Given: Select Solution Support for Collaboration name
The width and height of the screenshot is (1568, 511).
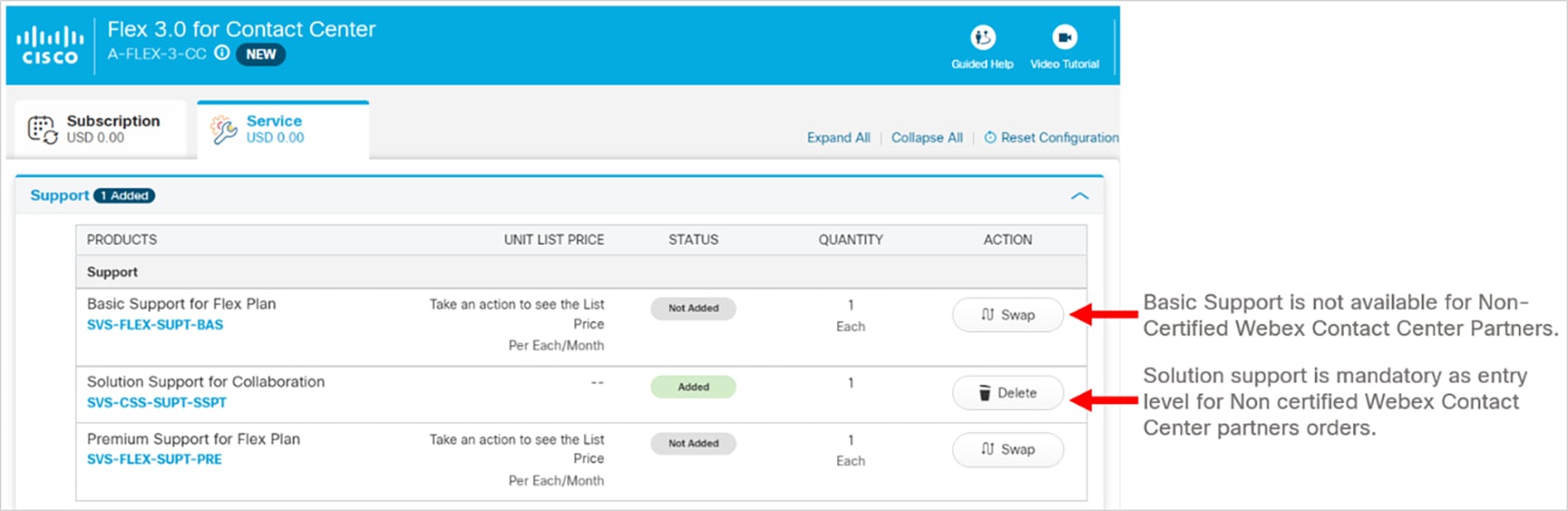Looking at the screenshot, I should pos(206,381).
